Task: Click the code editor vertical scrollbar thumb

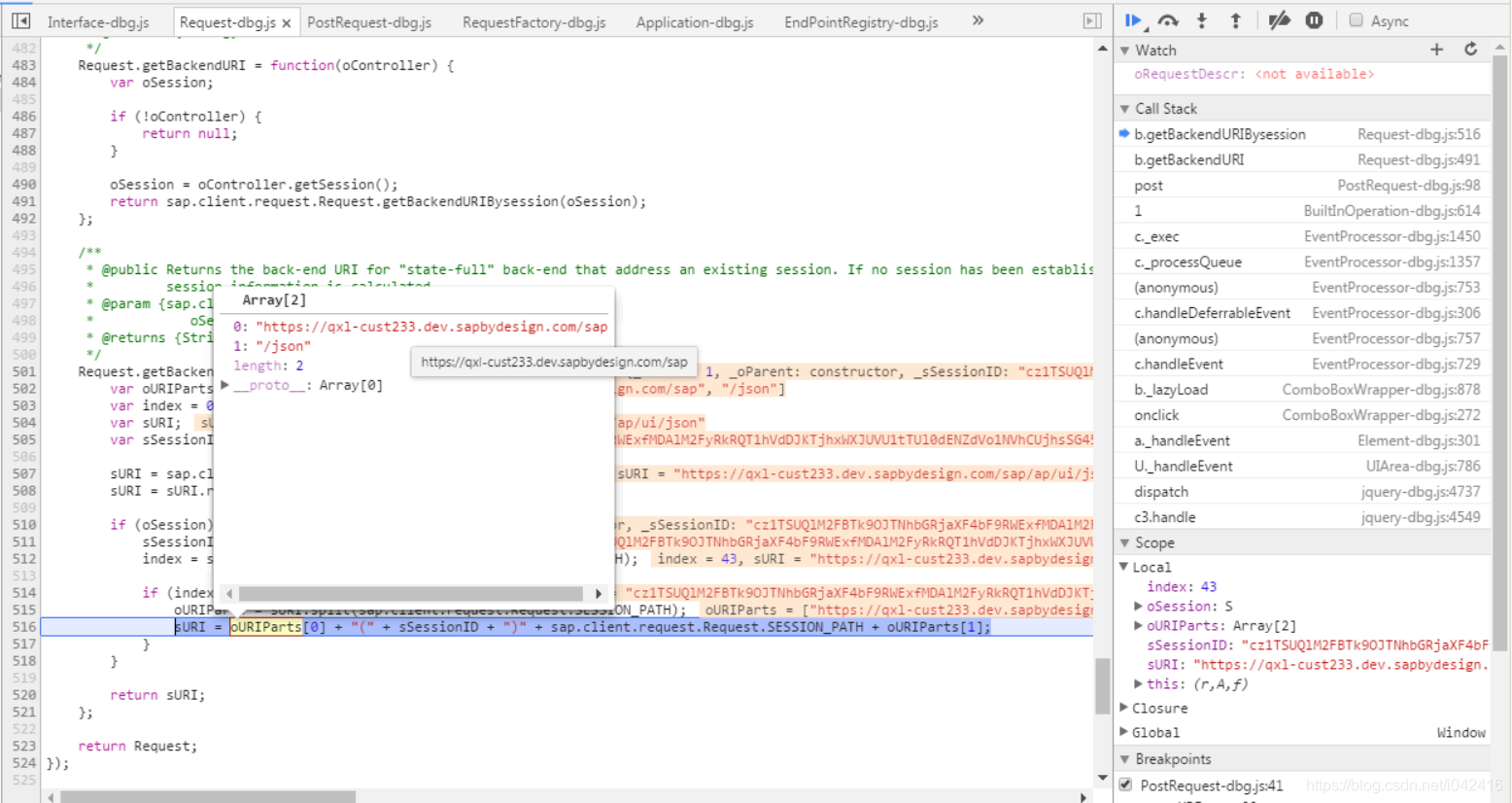Action: coord(1102,686)
